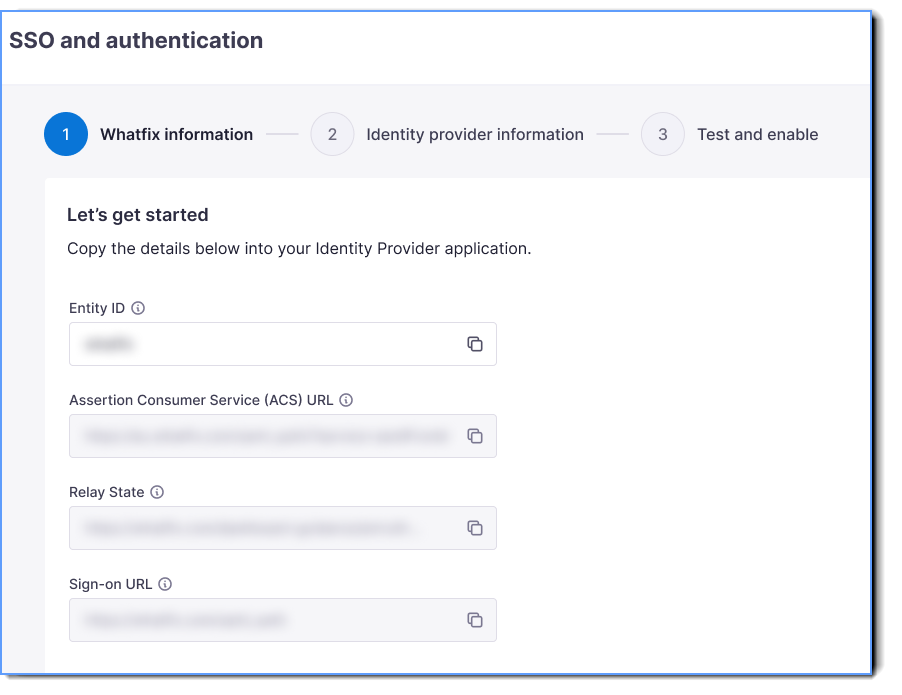Open Identity provider information step
Viewport: 902px width, 695px height.
(x=475, y=134)
